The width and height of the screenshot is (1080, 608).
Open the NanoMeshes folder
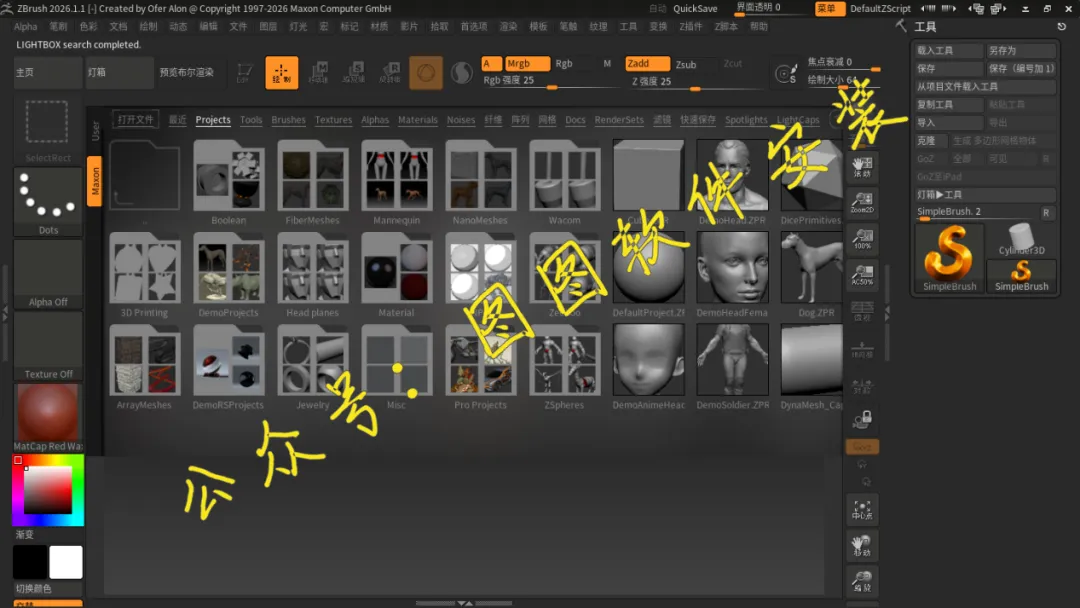(x=481, y=182)
